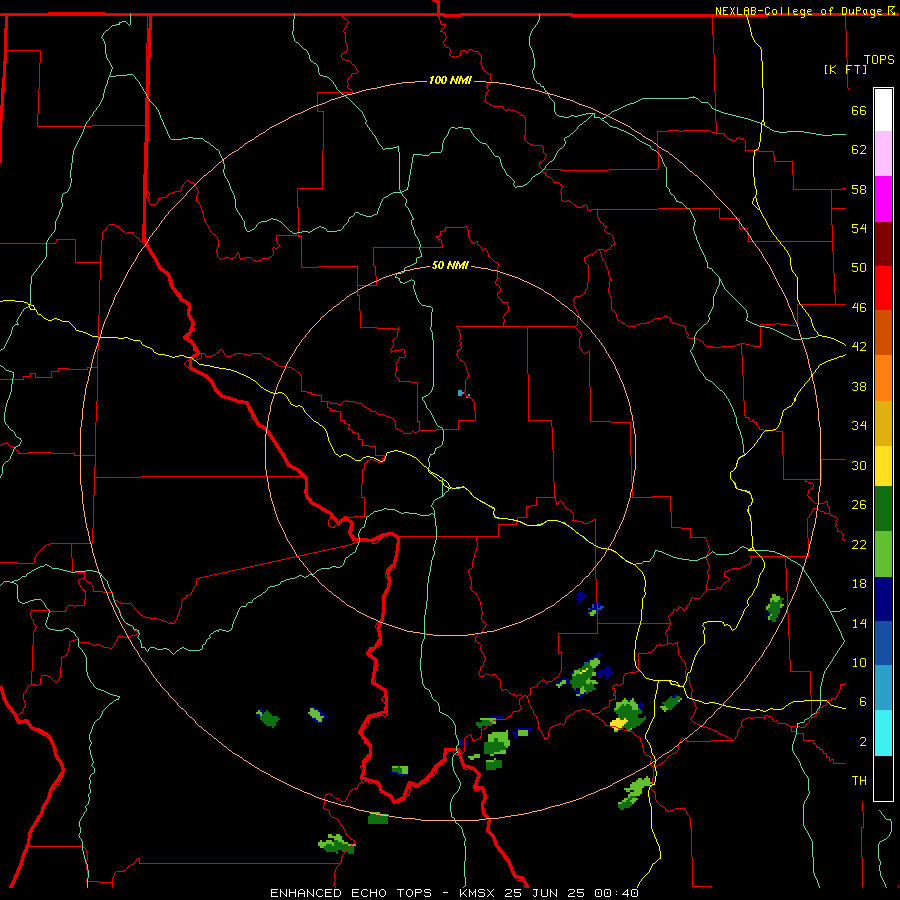Click the "TH" threshold legend label
The width and height of the screenshot is (900, 900).
point(859,781)
